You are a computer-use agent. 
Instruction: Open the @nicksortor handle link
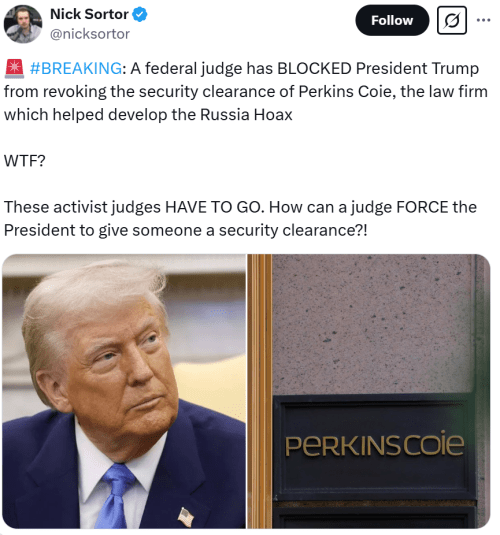(90, 34)
